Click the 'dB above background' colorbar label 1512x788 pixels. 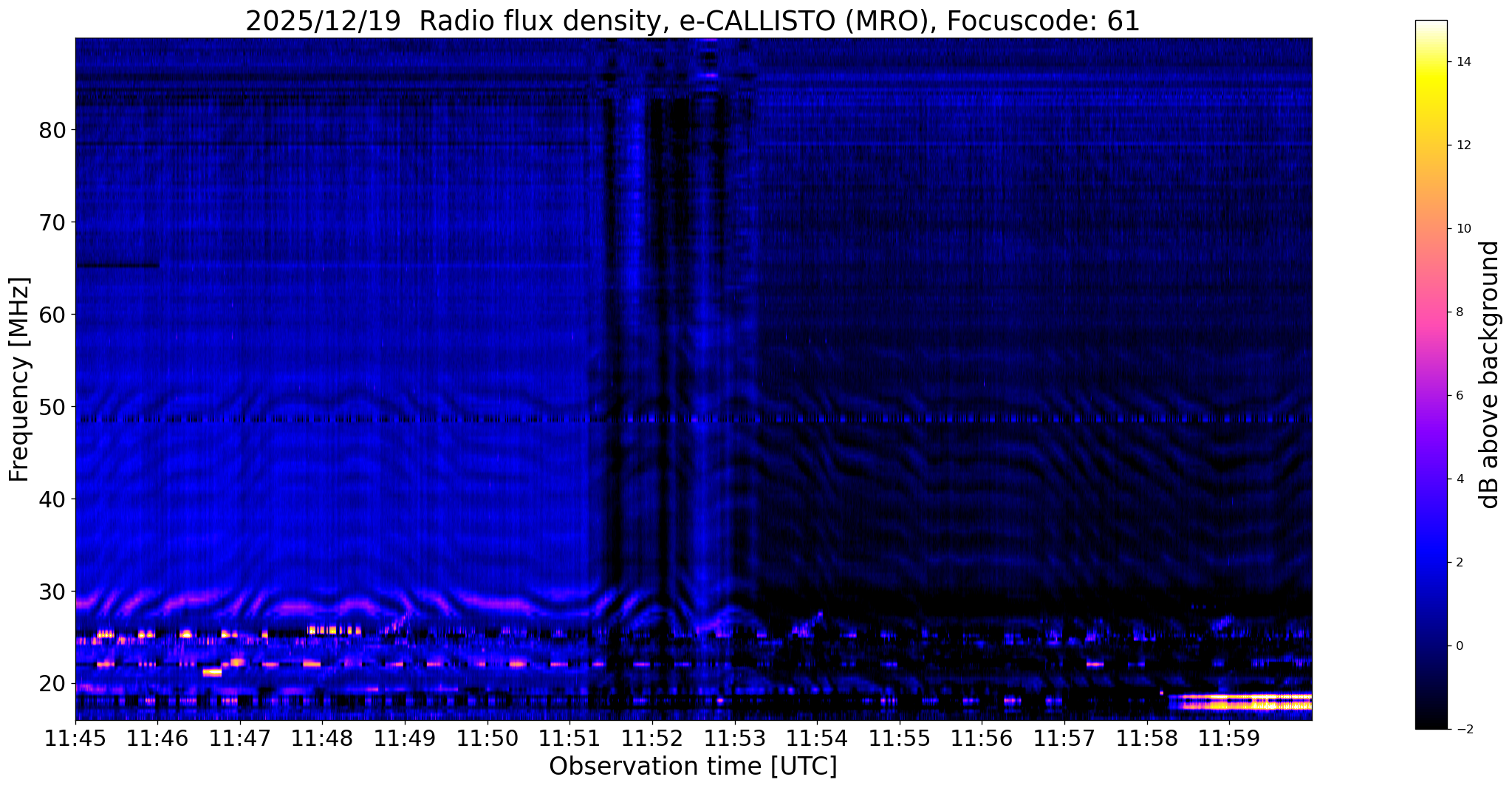tap(1490, 374)
